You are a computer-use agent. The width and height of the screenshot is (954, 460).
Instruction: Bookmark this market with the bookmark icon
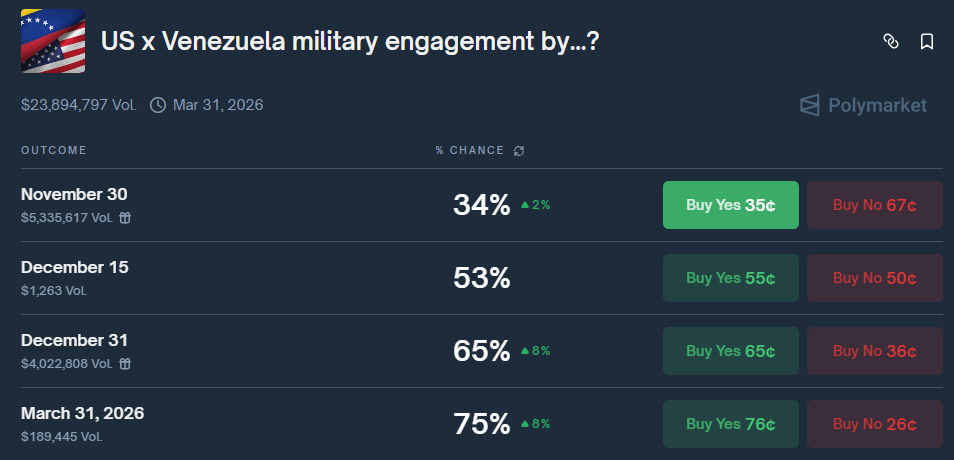927,41
